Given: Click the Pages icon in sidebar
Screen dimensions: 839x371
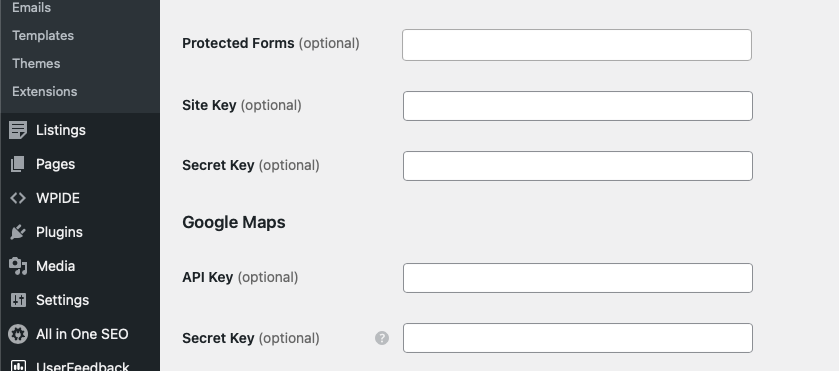Looking at the screenshot, I should tap(18, 164).
